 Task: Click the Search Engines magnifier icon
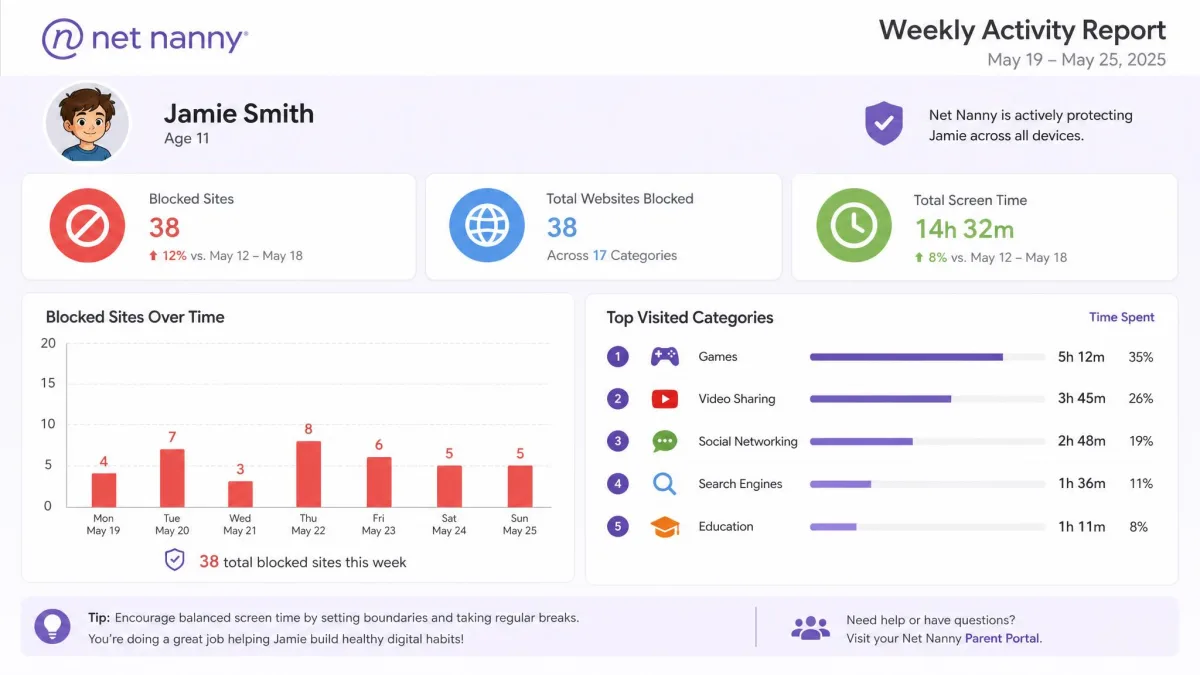click(664, 484)
